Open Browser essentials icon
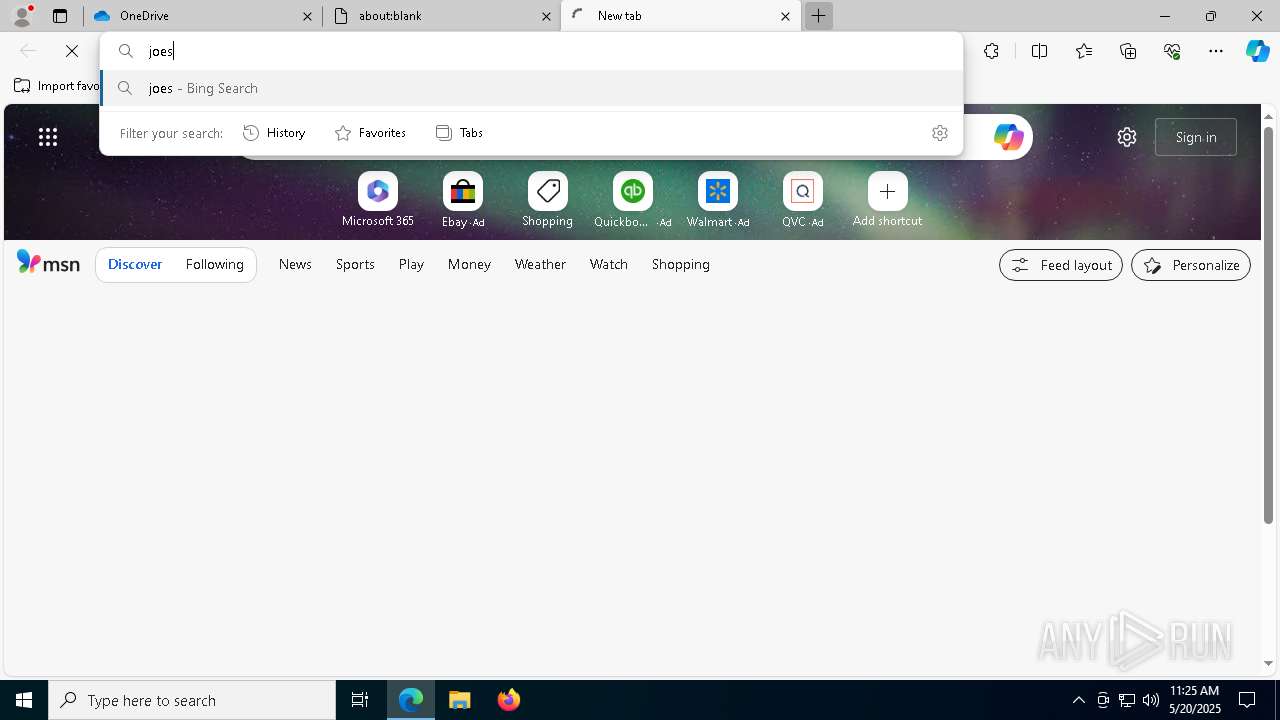The width and height of the screenshot is (1280, 720). click(x=1172, y=51)
